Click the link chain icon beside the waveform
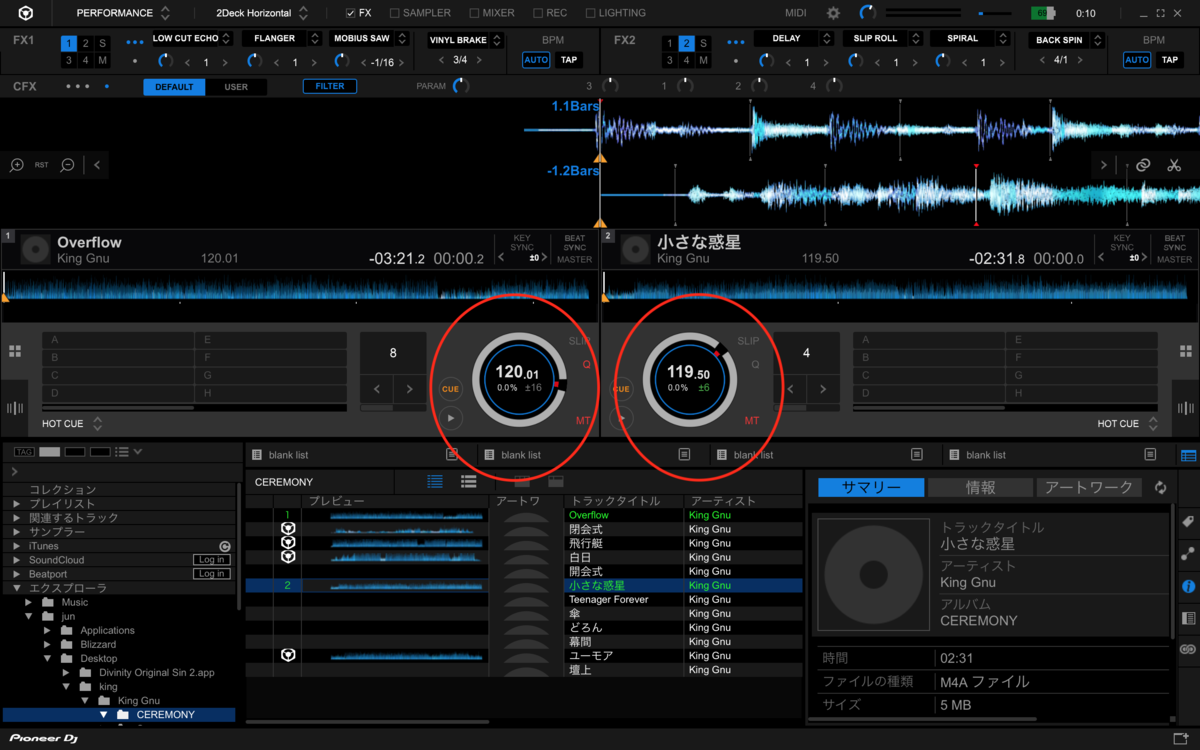The height and width of the screenshot is (750, 1200). click(x=1143, y=165)
